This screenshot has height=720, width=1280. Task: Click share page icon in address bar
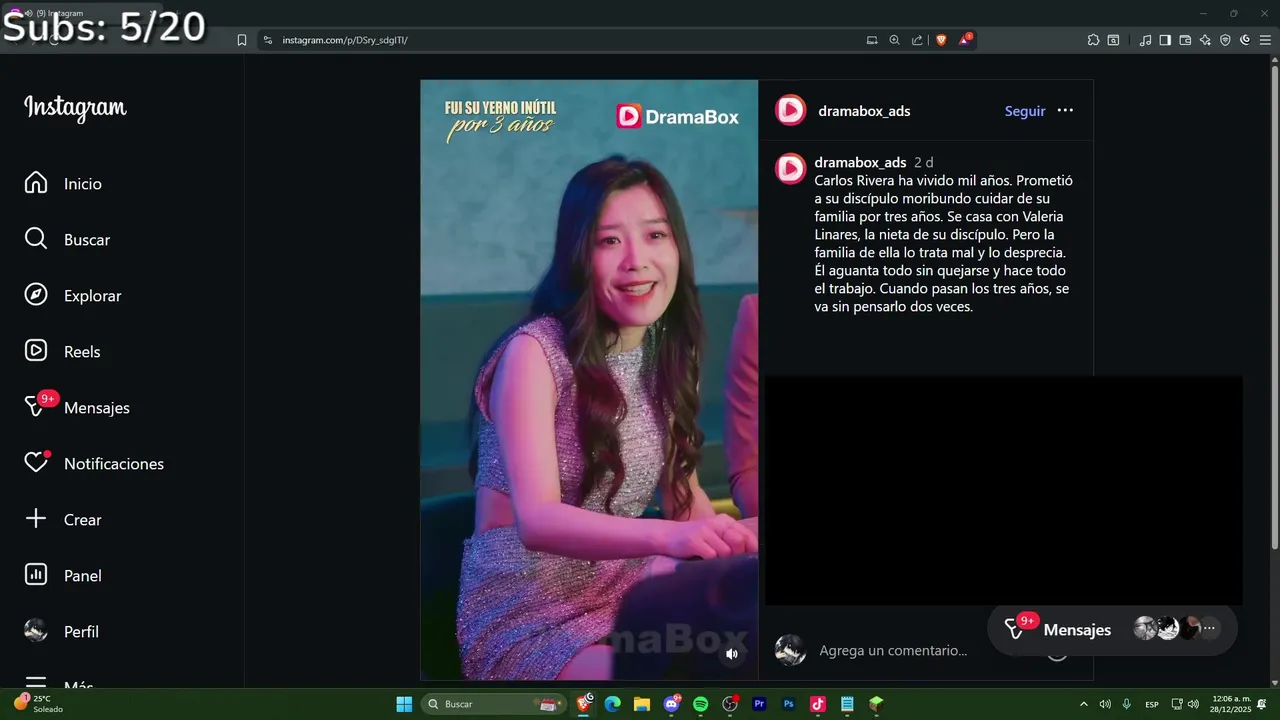point(918,40)
